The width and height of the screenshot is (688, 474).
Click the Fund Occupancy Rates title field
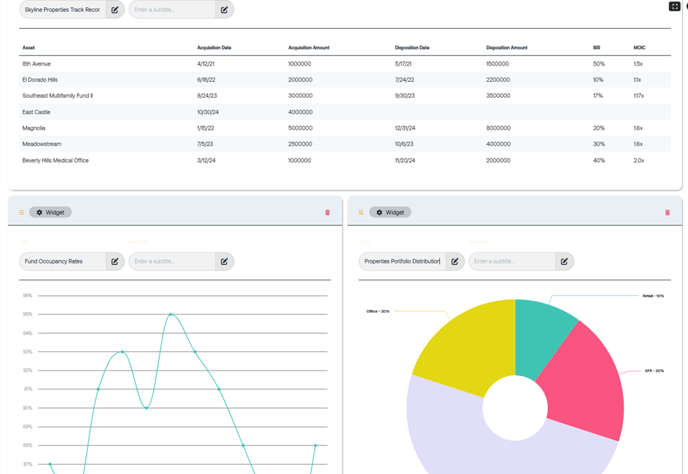pos(62,262)
